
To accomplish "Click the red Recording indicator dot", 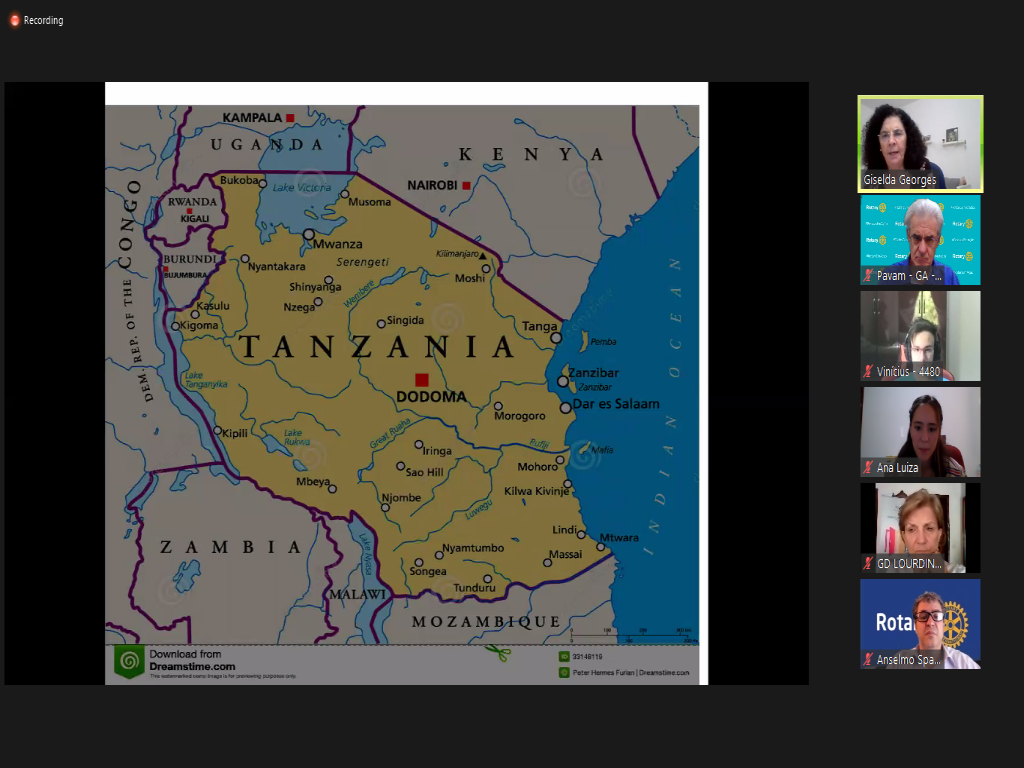I will (15, 20).
